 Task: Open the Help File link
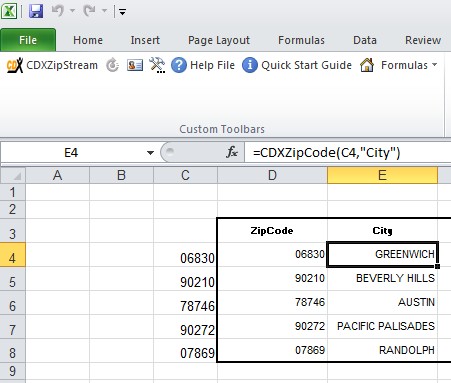tap(212, 65)
